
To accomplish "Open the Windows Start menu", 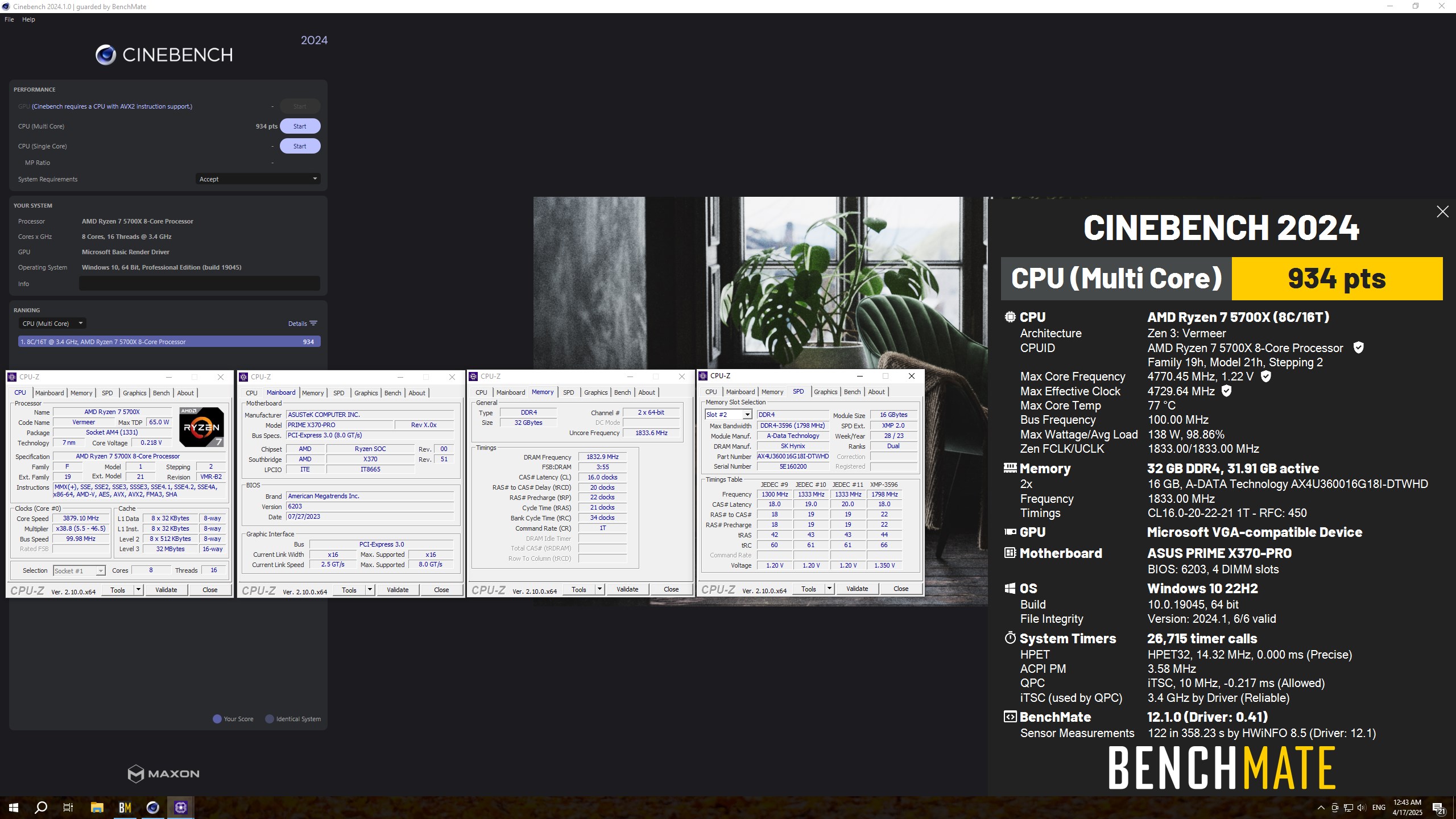I will pyautogui.click(x=14, y=807).
